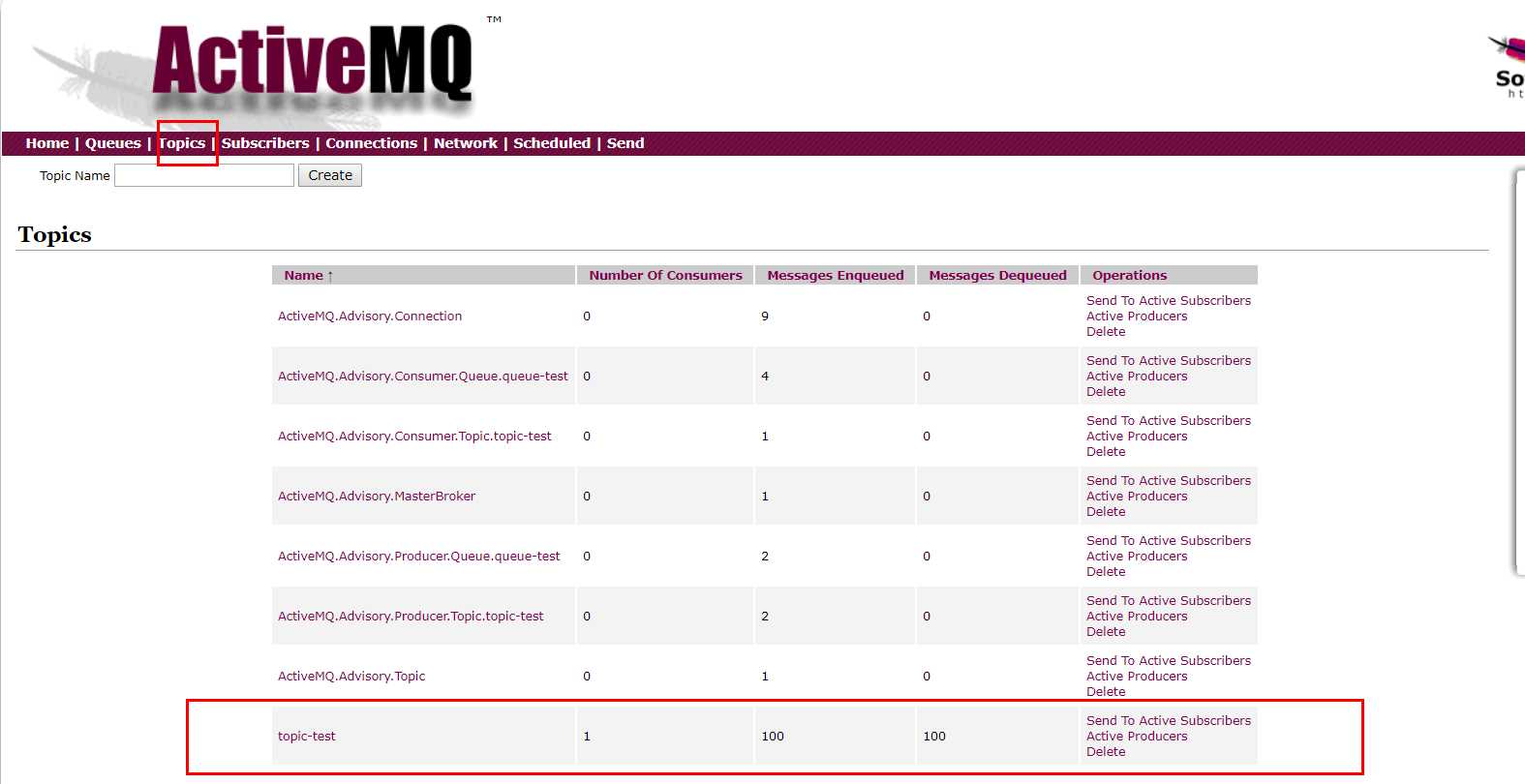View Active Producers for ActiveMQ.Advisory.Connection

[x=1137, y=317]
